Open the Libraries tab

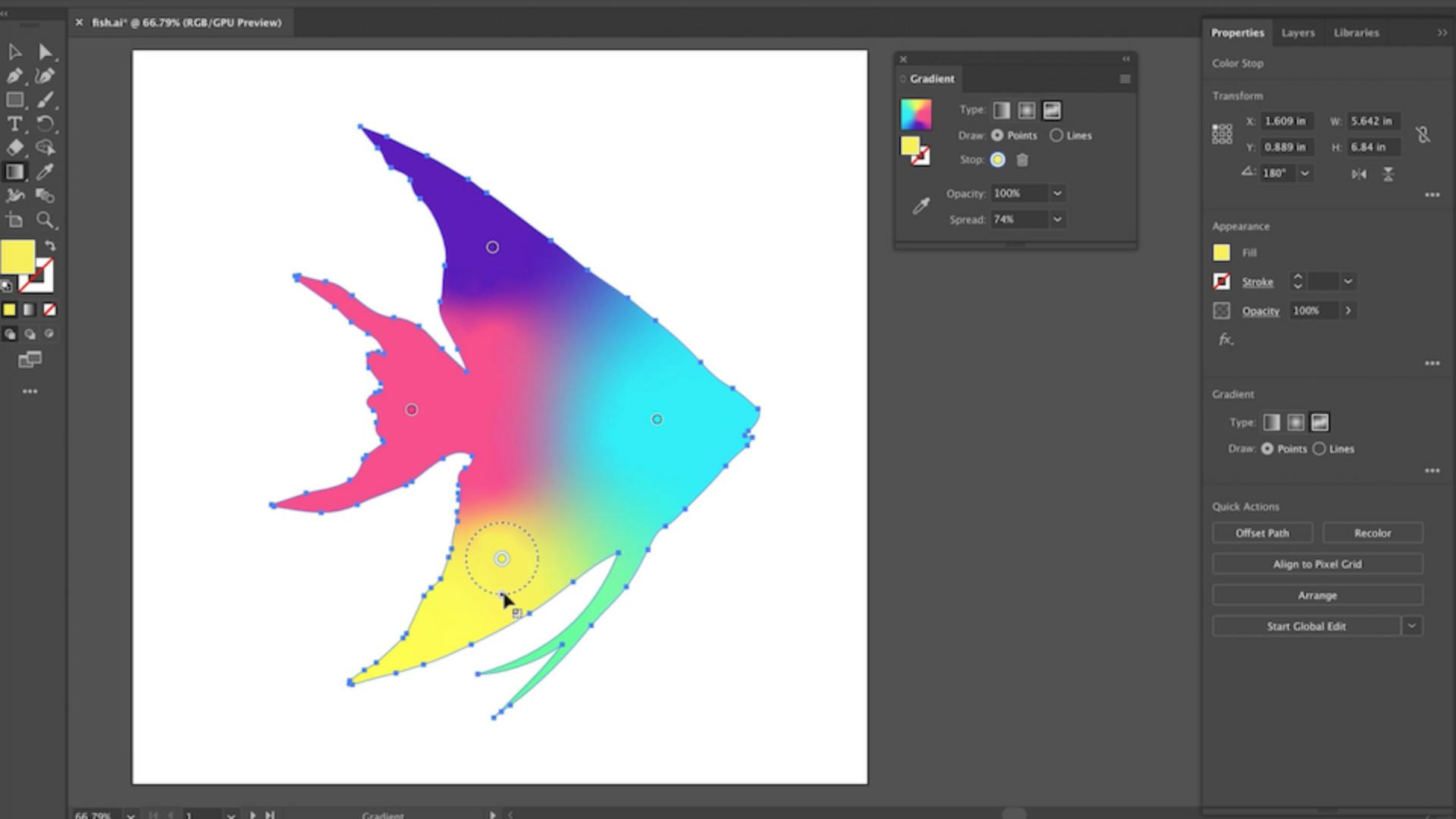click(x=1356, y=33)
